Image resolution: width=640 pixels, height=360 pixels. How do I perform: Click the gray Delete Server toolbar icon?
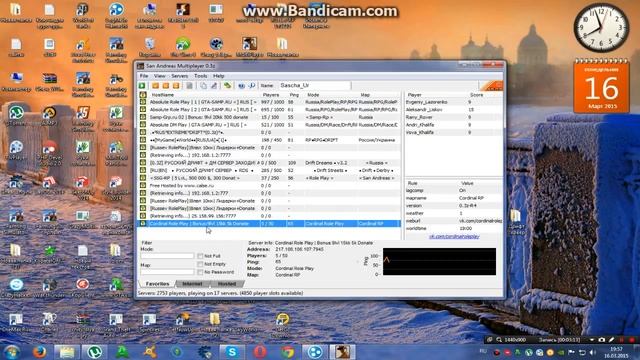click(189, 86)
